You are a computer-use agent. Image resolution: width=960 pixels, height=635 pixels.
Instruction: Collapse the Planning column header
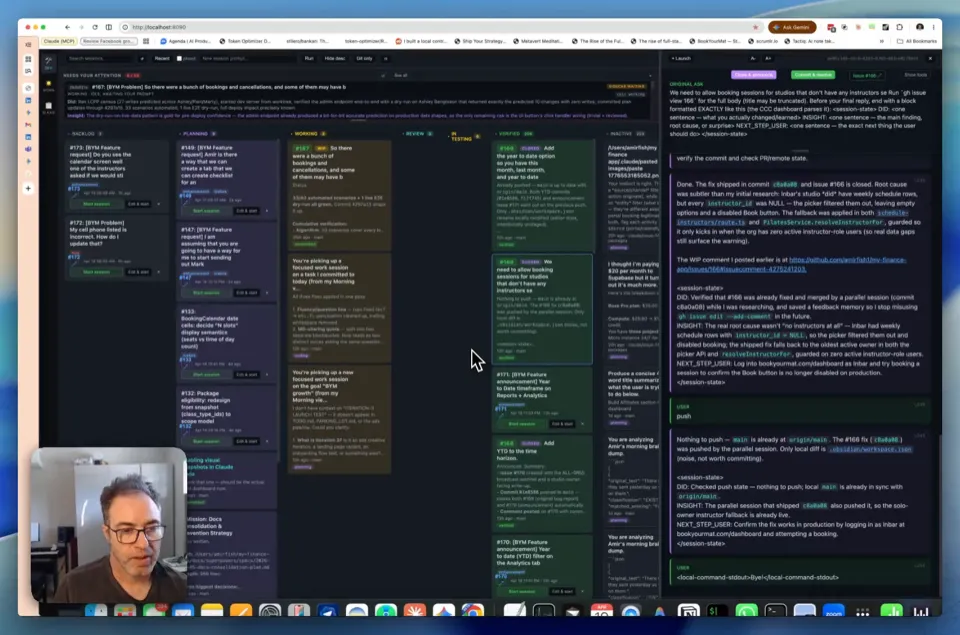(197, 133)
